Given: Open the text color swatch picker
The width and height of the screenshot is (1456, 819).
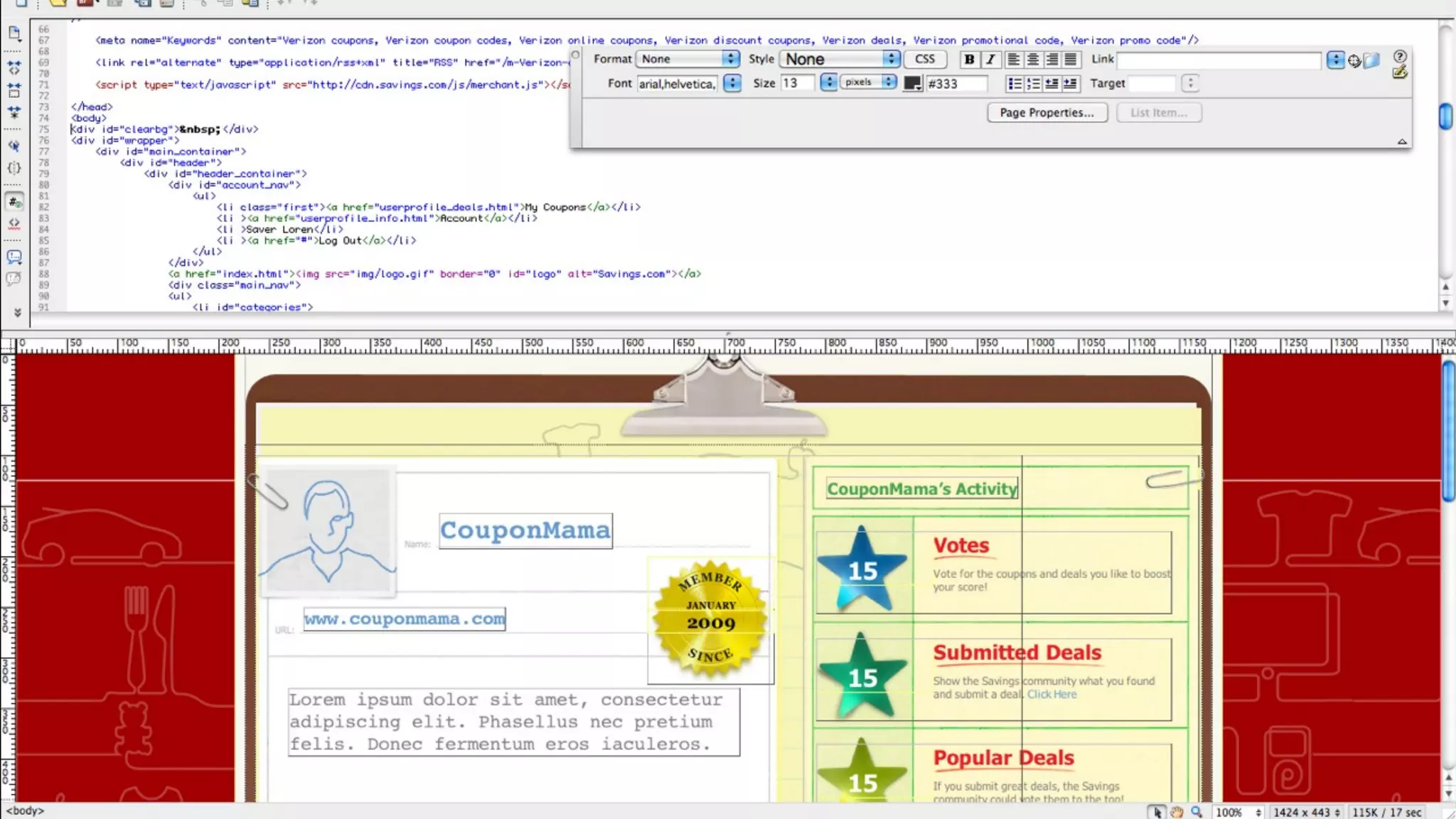Looking at the screenshot, I should (x=912, y=84).
